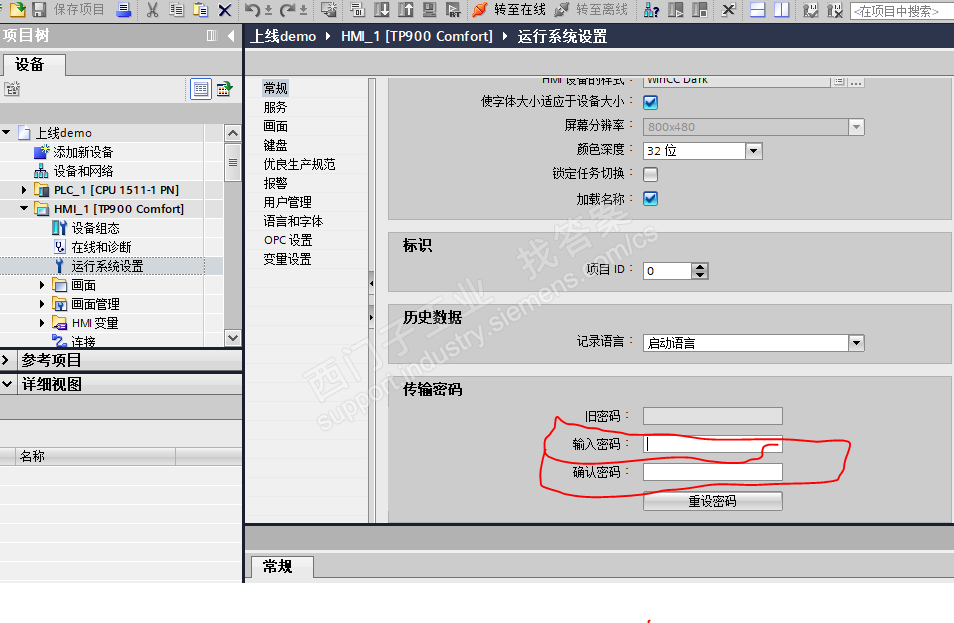Image resolution: width=954 pixels, height=623 pixels.
Task: Collapse the HMI_1 TP900 Comfort node
Action: tap(24, 209)
